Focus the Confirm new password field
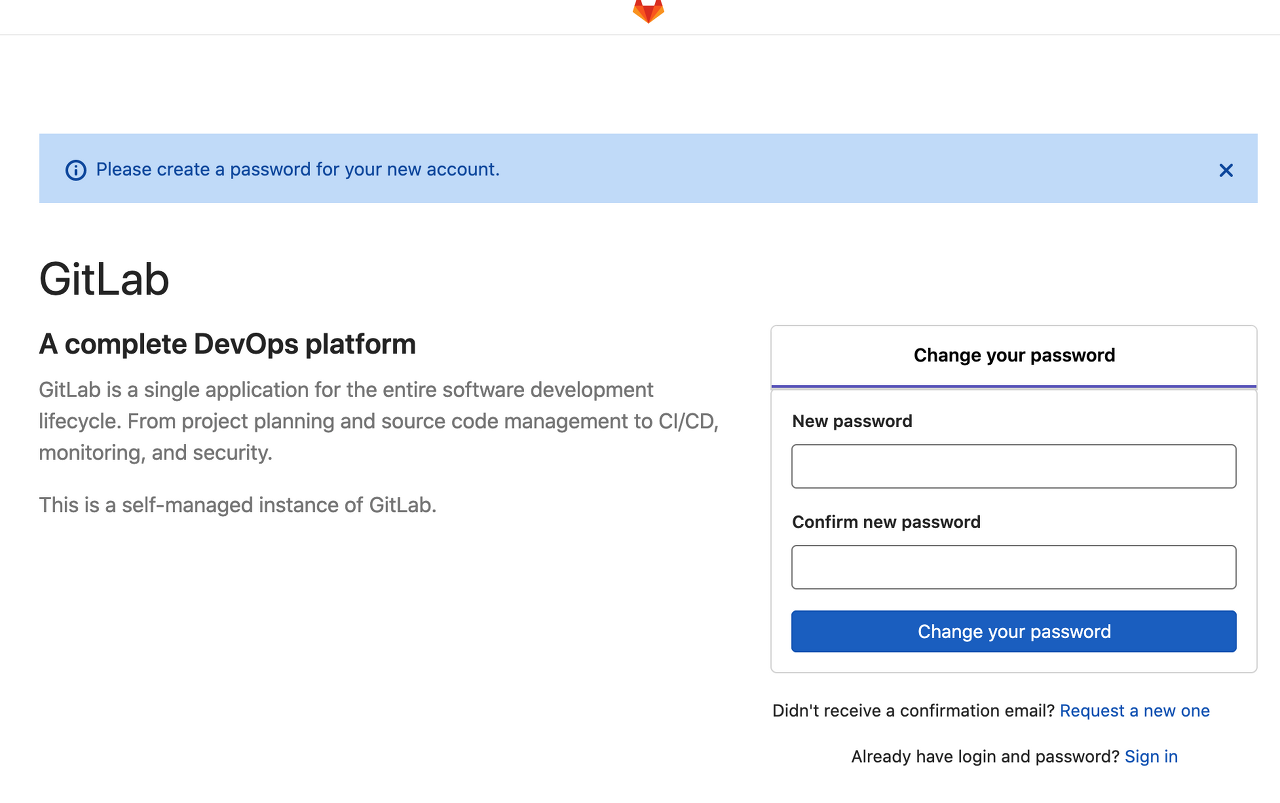This screenshot has width=1280, height=803. pos(1014,567)
